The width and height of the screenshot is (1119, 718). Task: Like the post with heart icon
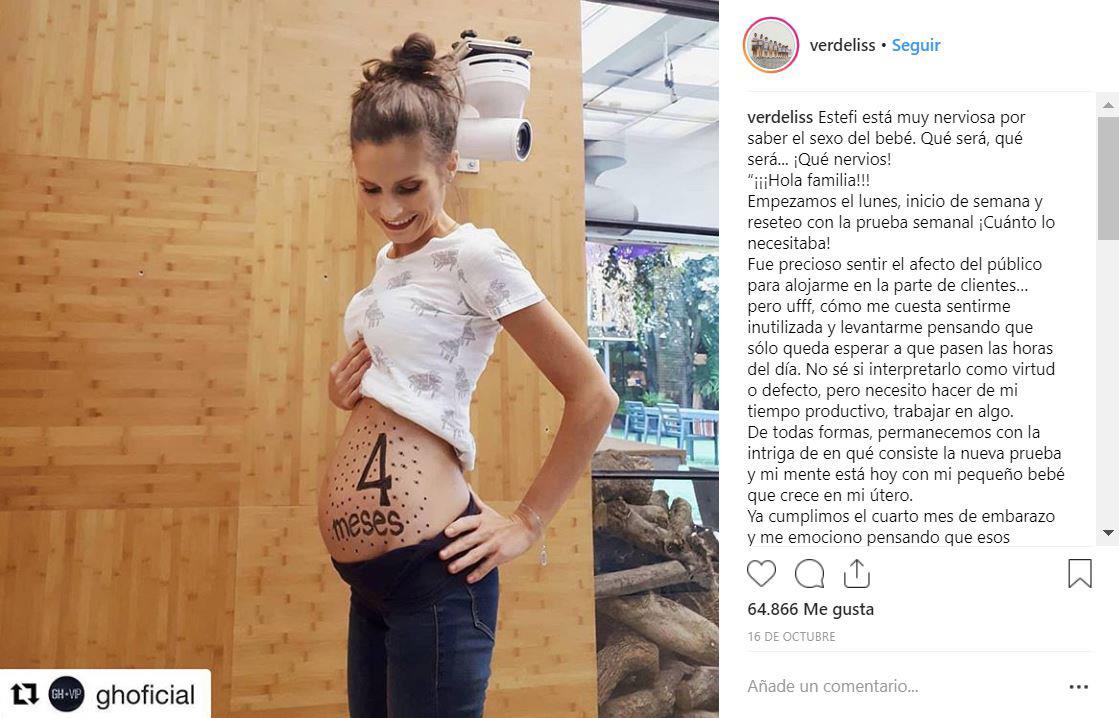(761, 574)
